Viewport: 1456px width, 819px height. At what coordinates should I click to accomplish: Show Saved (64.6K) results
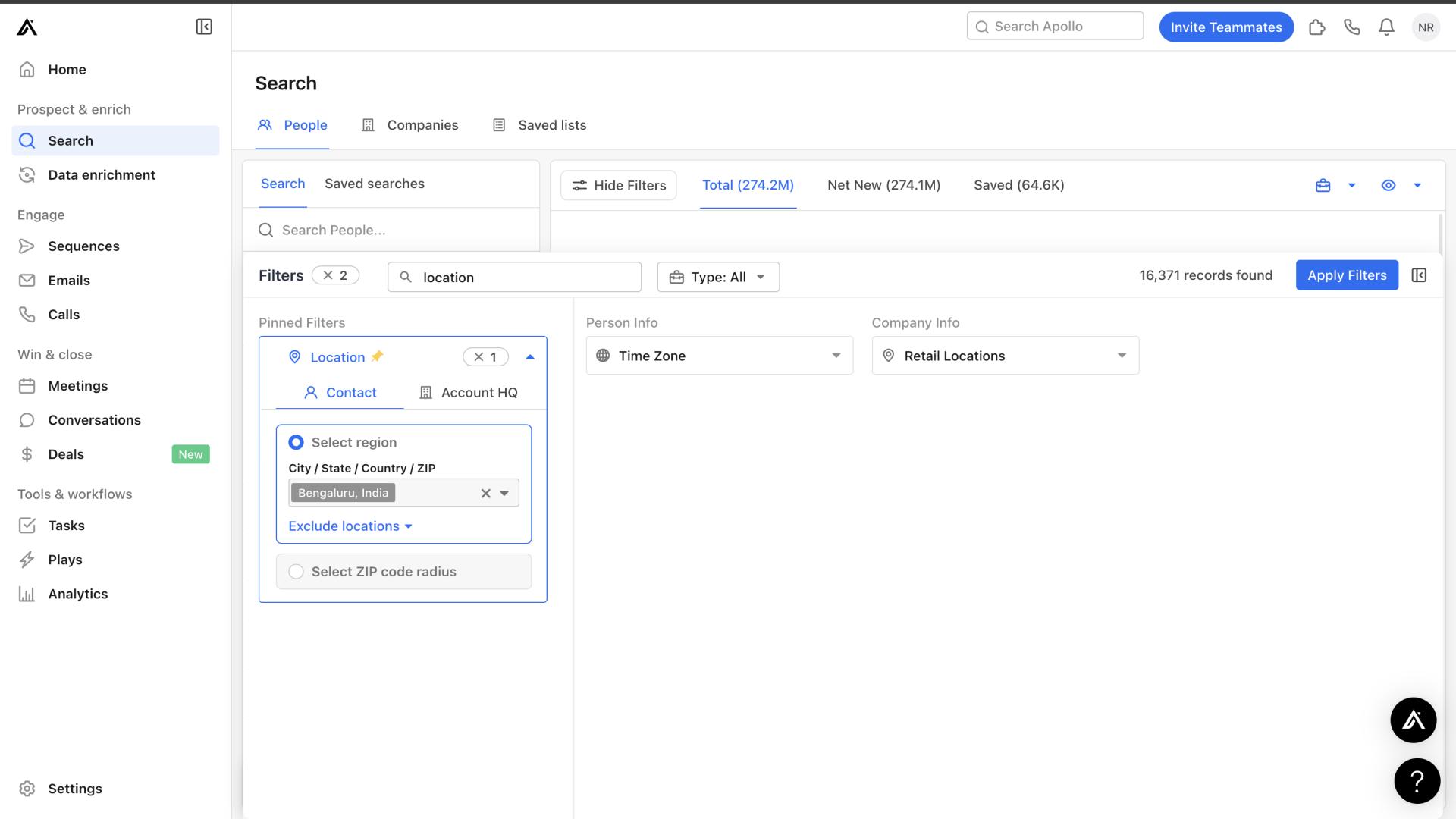click(1019, 185)
